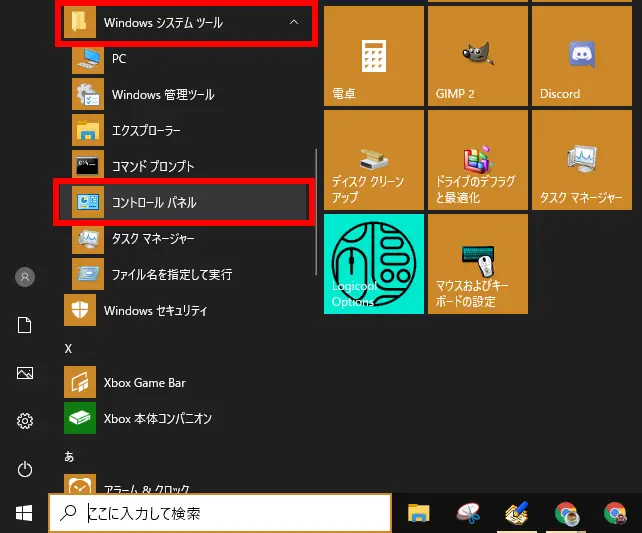The width and height of the screenshot is (642, 533).
Task: Open Pictures from the start sidebar
Action: (25, 373)
